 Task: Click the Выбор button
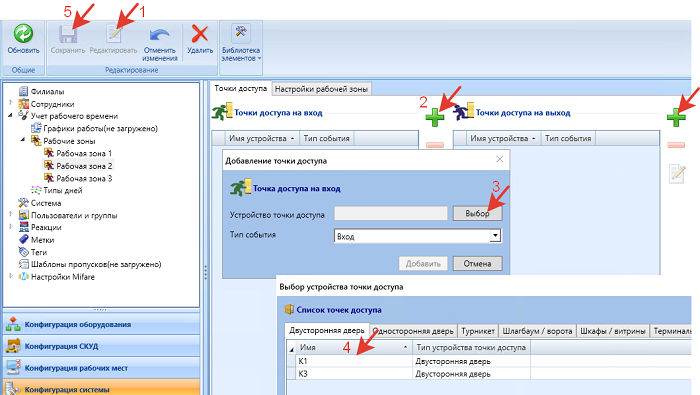pyautogui.click(x=477, y=213)
